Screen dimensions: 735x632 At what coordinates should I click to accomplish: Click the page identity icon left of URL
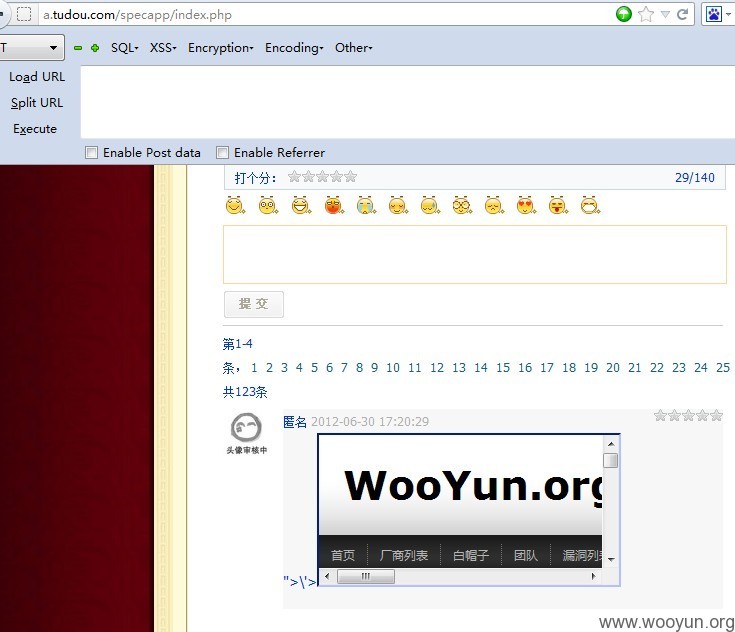click(24, 15)
